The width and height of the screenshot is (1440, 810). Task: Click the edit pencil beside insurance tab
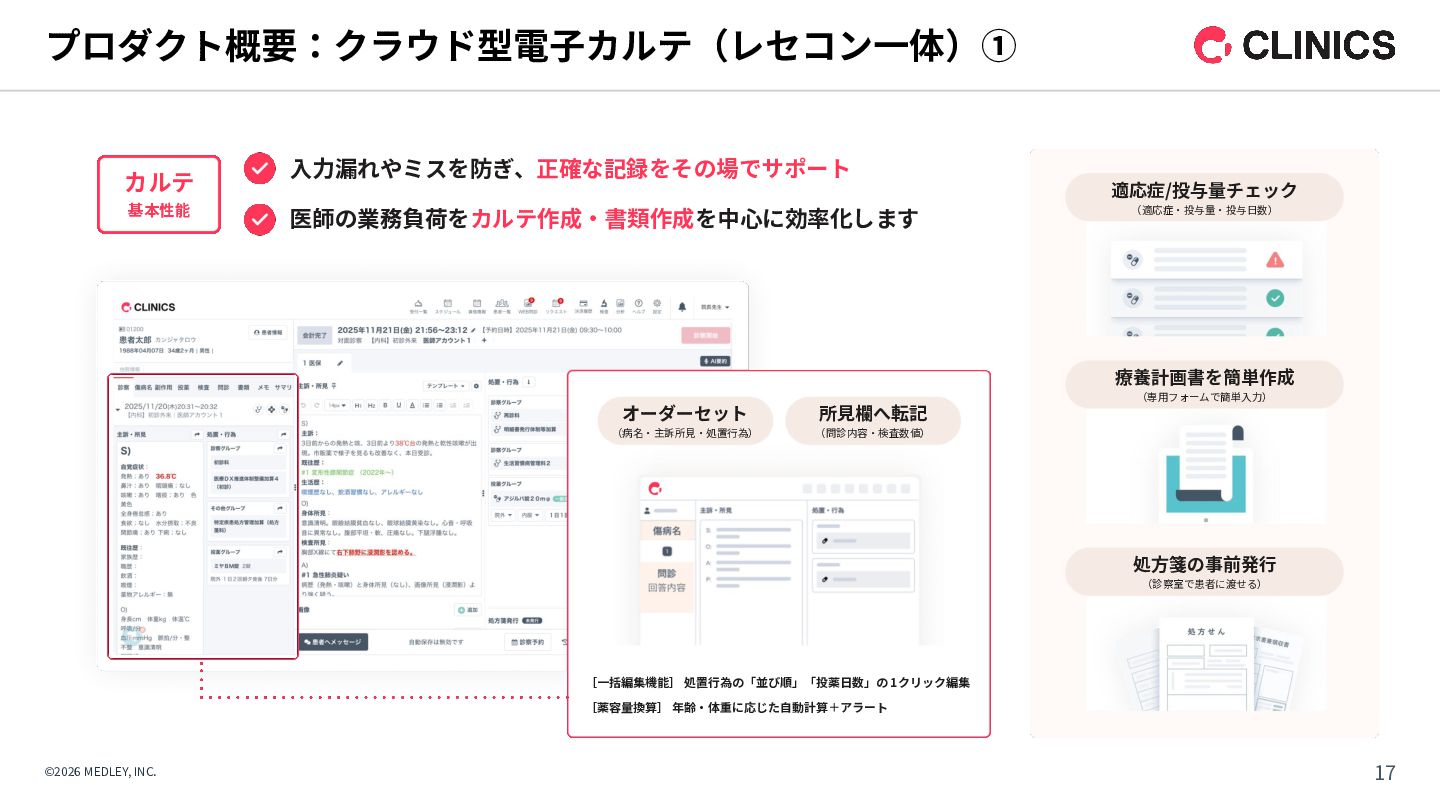point(340,363)
